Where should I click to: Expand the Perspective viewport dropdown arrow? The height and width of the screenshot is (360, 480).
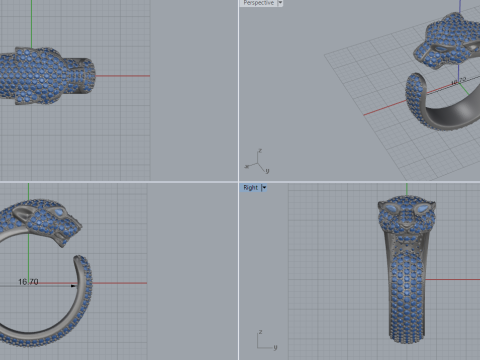point(280,3)
